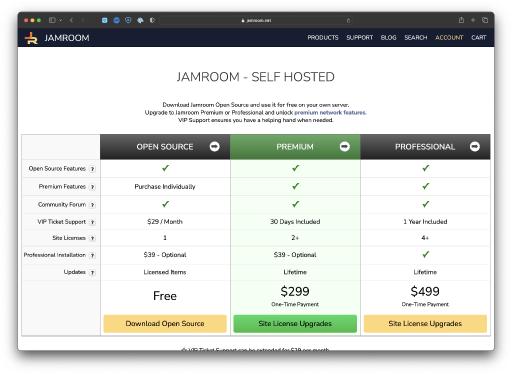Click the shield extension icon

coord(128,20)
